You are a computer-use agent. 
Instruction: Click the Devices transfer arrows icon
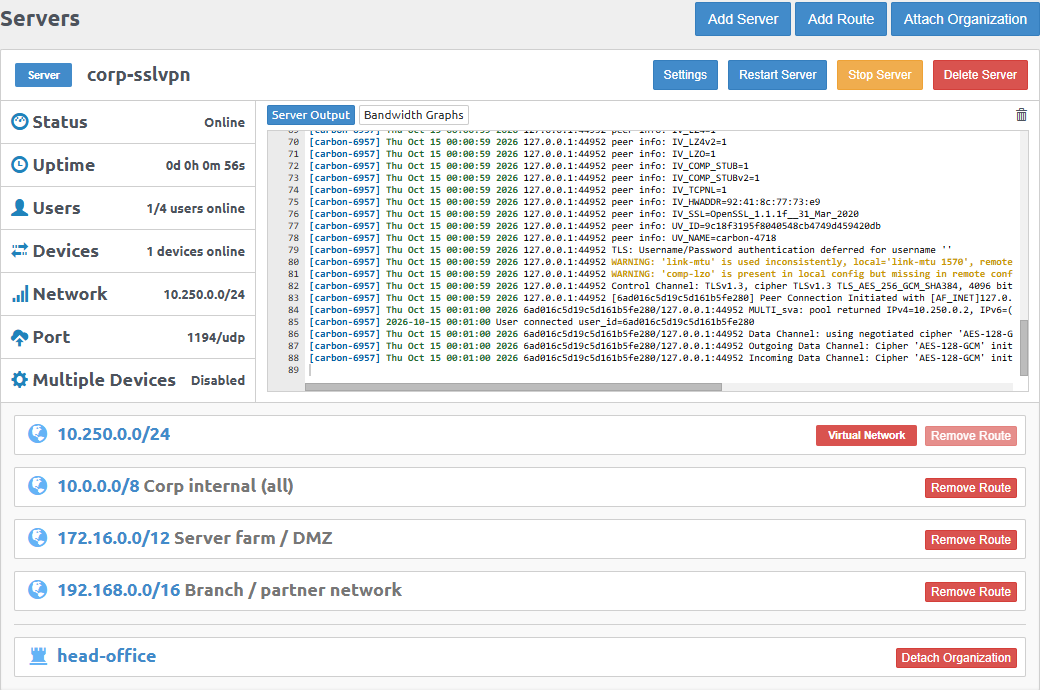click(x=20, y=250)
